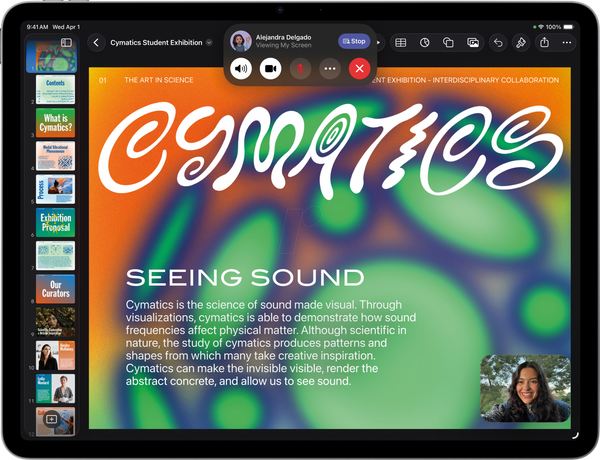End the FaceTime call
600x460 pixels.
click(359, 69)
